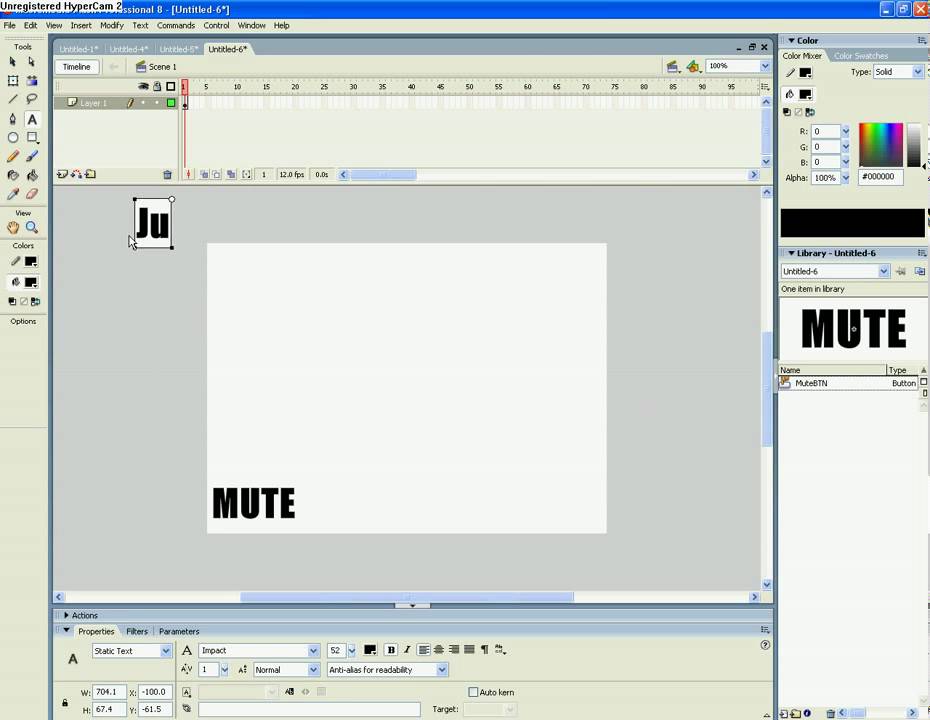This screenshot has height=720, width=930.
Task: Select the Hand tool
Action: click(x=12, y=227)
